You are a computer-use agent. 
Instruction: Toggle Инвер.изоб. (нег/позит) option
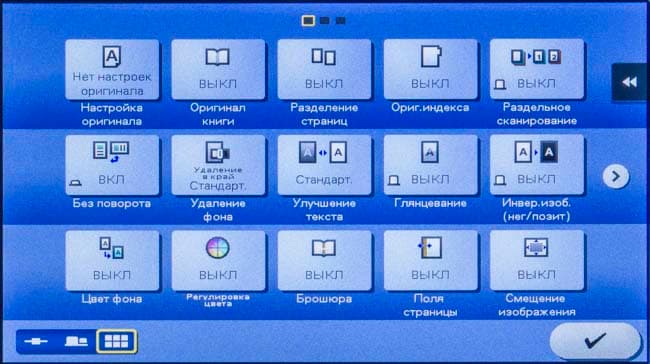pos(537,165)
